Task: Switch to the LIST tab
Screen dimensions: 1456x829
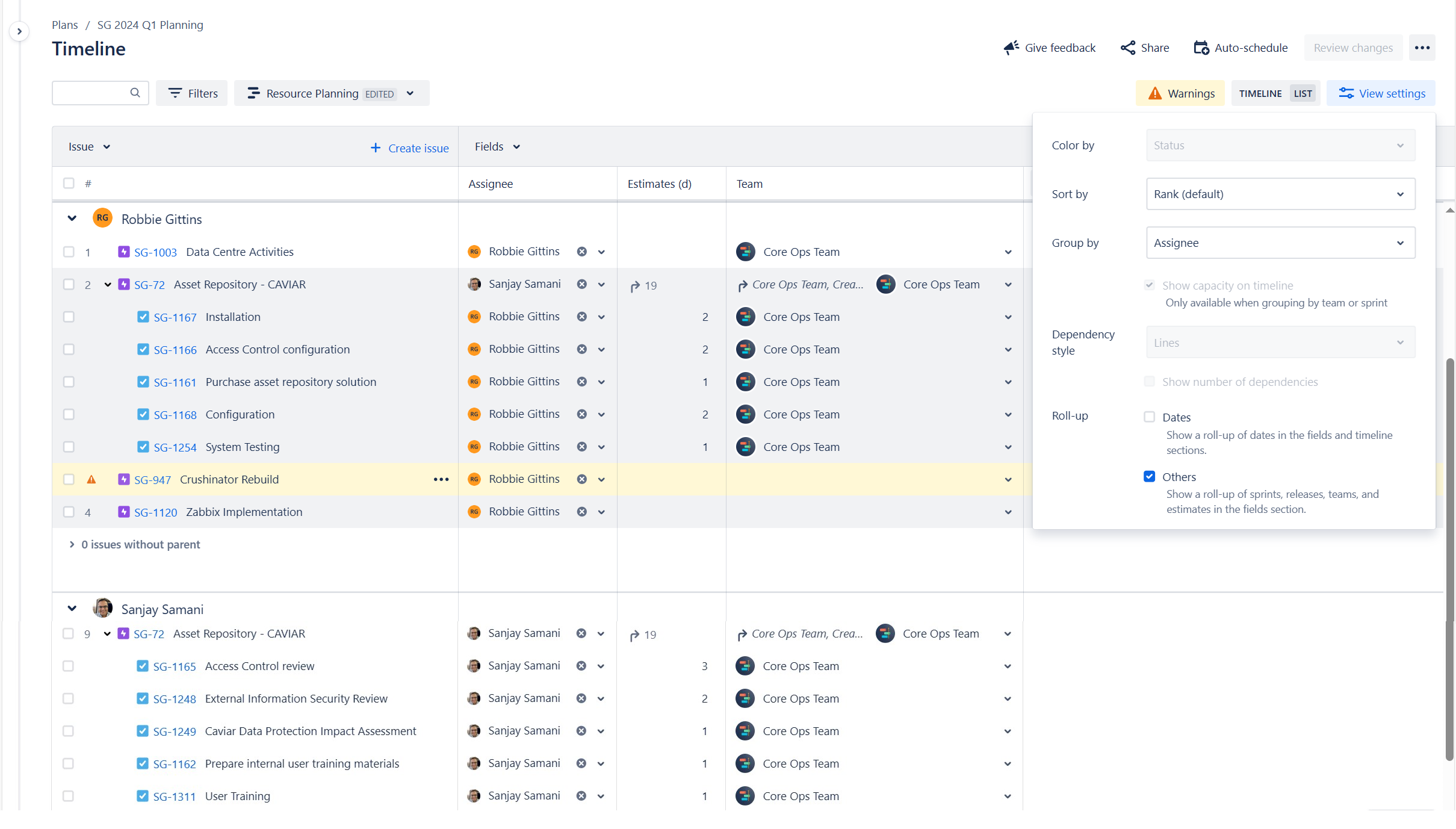Action: 1303,93
